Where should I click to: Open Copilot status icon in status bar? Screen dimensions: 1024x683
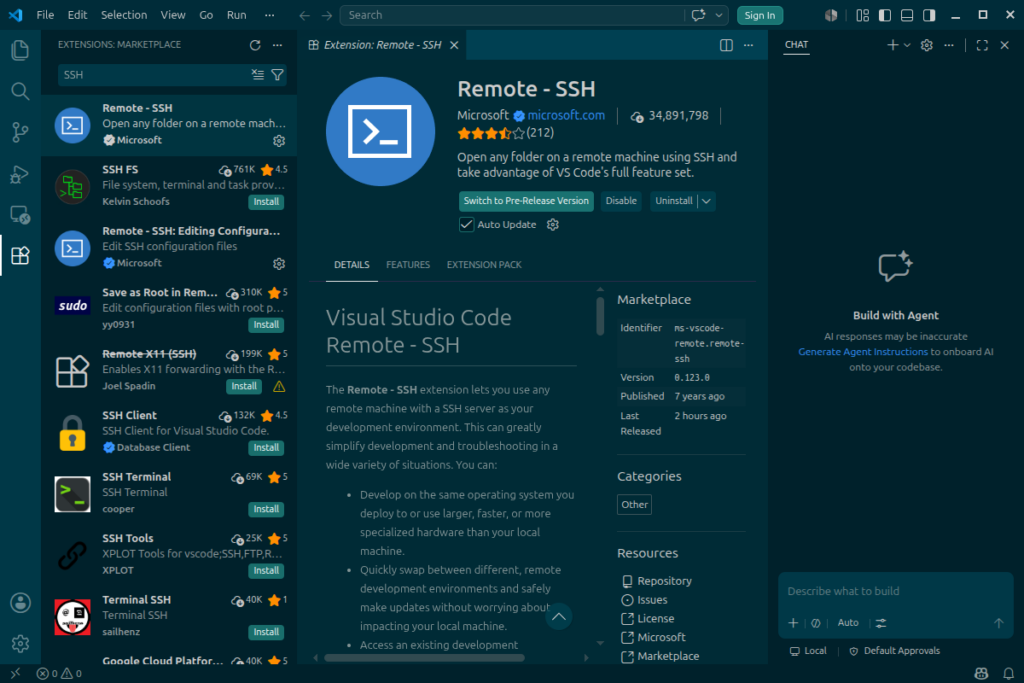tap(981, 673)
